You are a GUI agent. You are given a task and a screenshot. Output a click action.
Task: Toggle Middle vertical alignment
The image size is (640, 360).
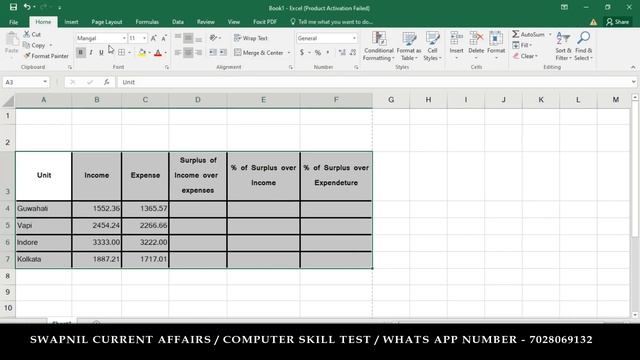coord(188,38)
